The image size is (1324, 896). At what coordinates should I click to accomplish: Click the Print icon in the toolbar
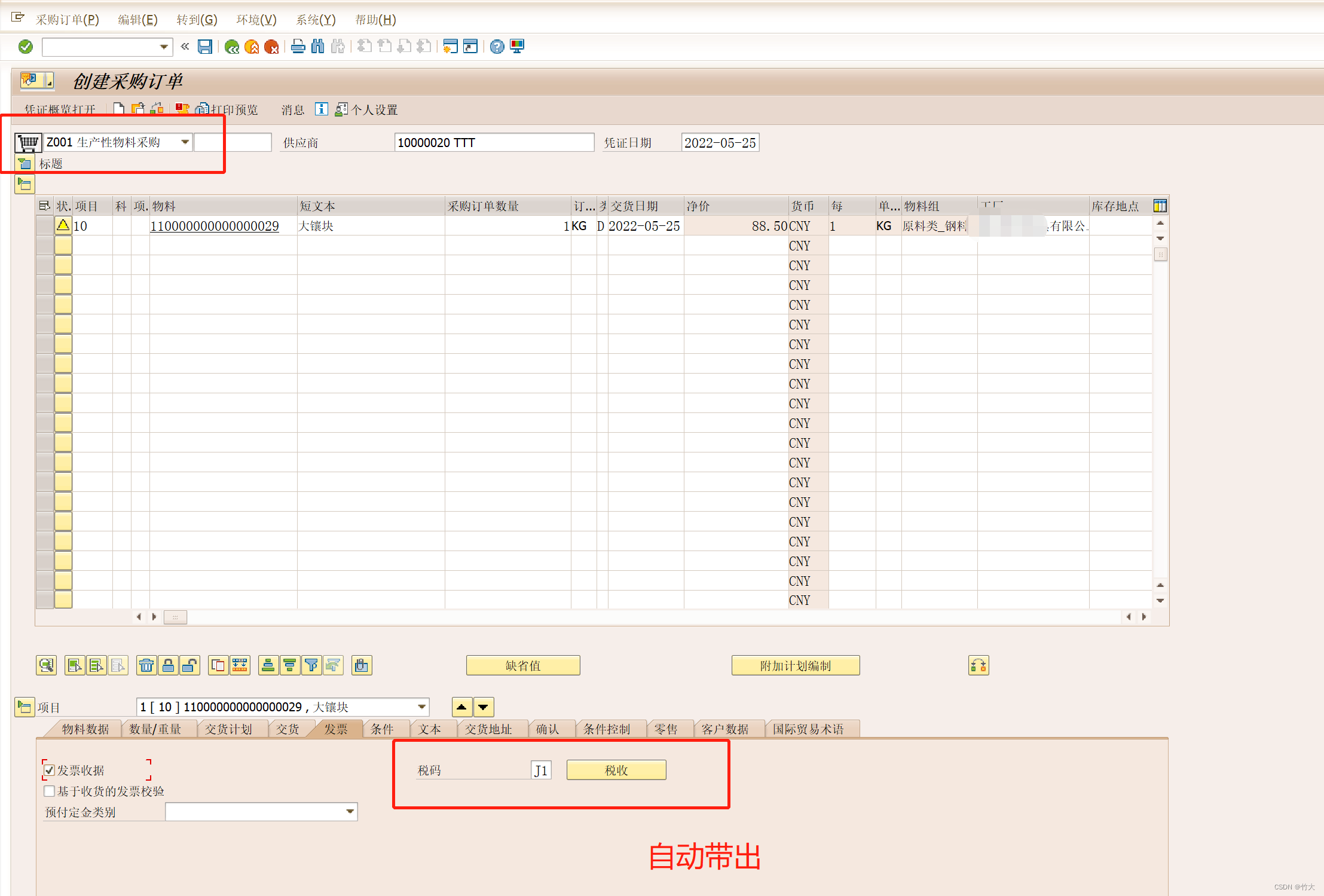click(x=298, y=46)
